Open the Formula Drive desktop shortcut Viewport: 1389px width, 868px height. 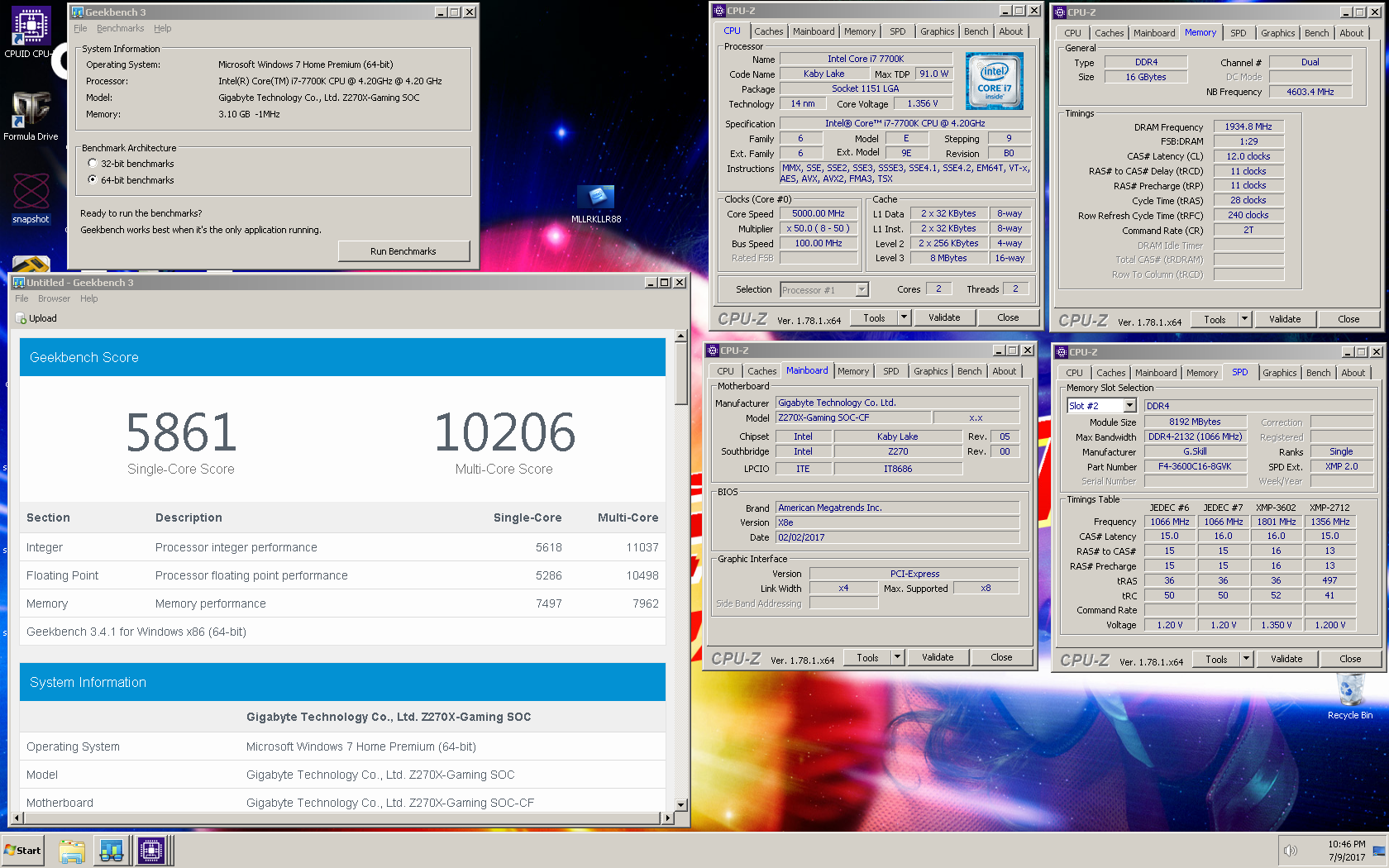click(x=31, y=116)
